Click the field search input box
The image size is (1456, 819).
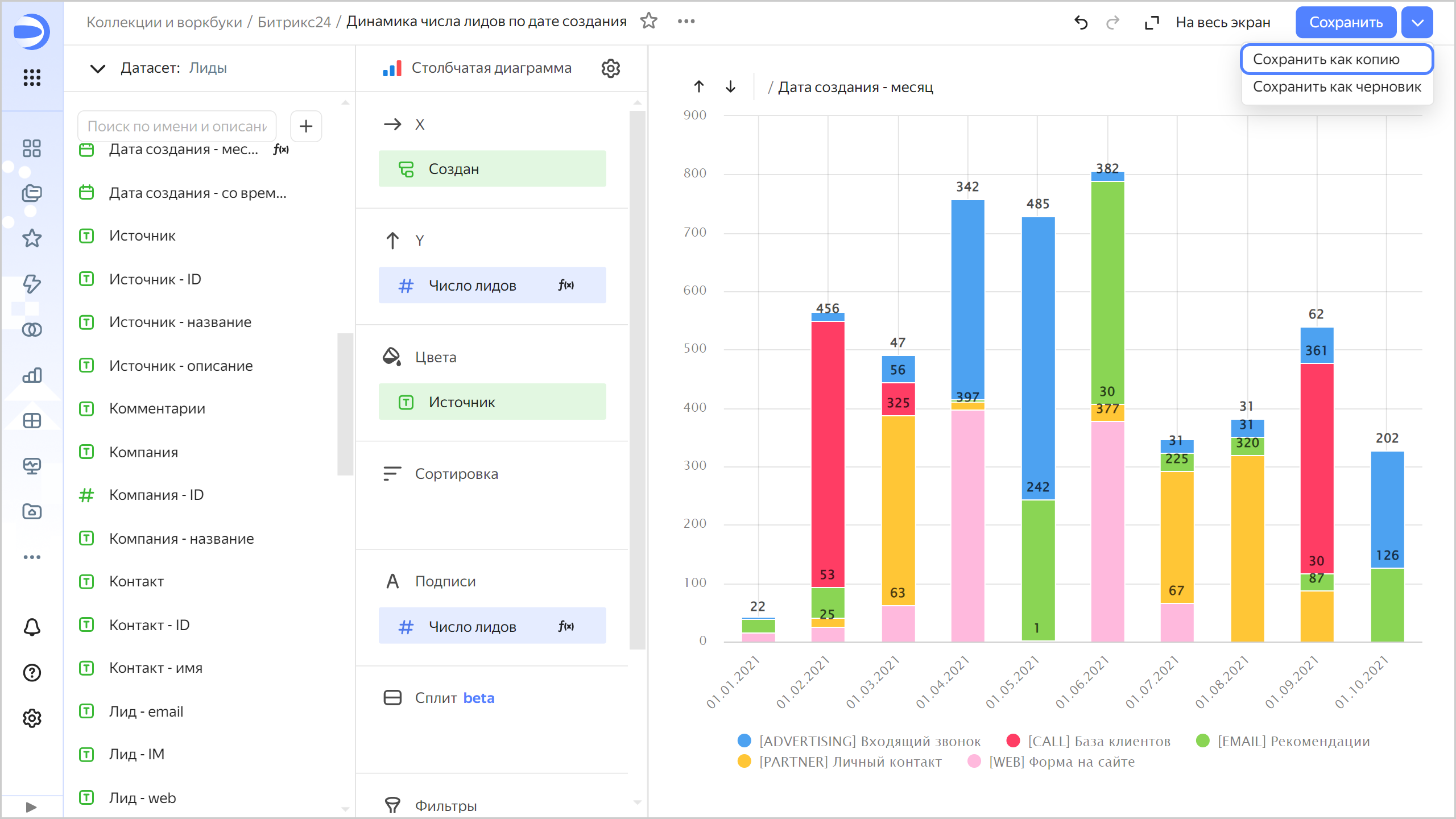[x=177, y=126]
